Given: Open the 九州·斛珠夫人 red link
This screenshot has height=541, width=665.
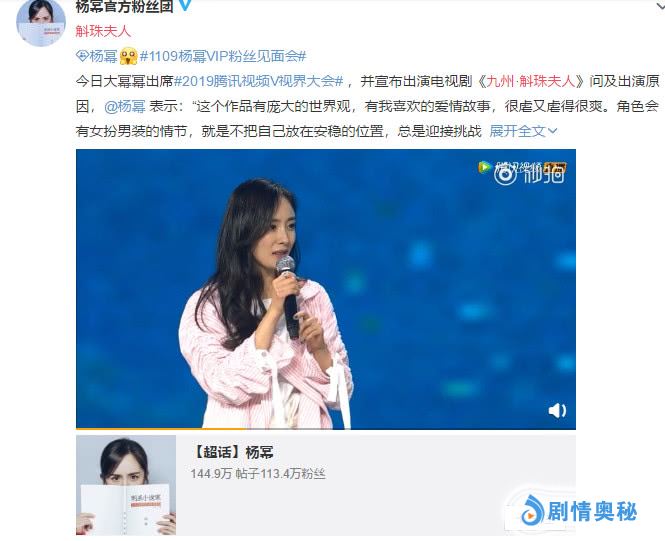Looking at the screenshot, I should point(531,81).
